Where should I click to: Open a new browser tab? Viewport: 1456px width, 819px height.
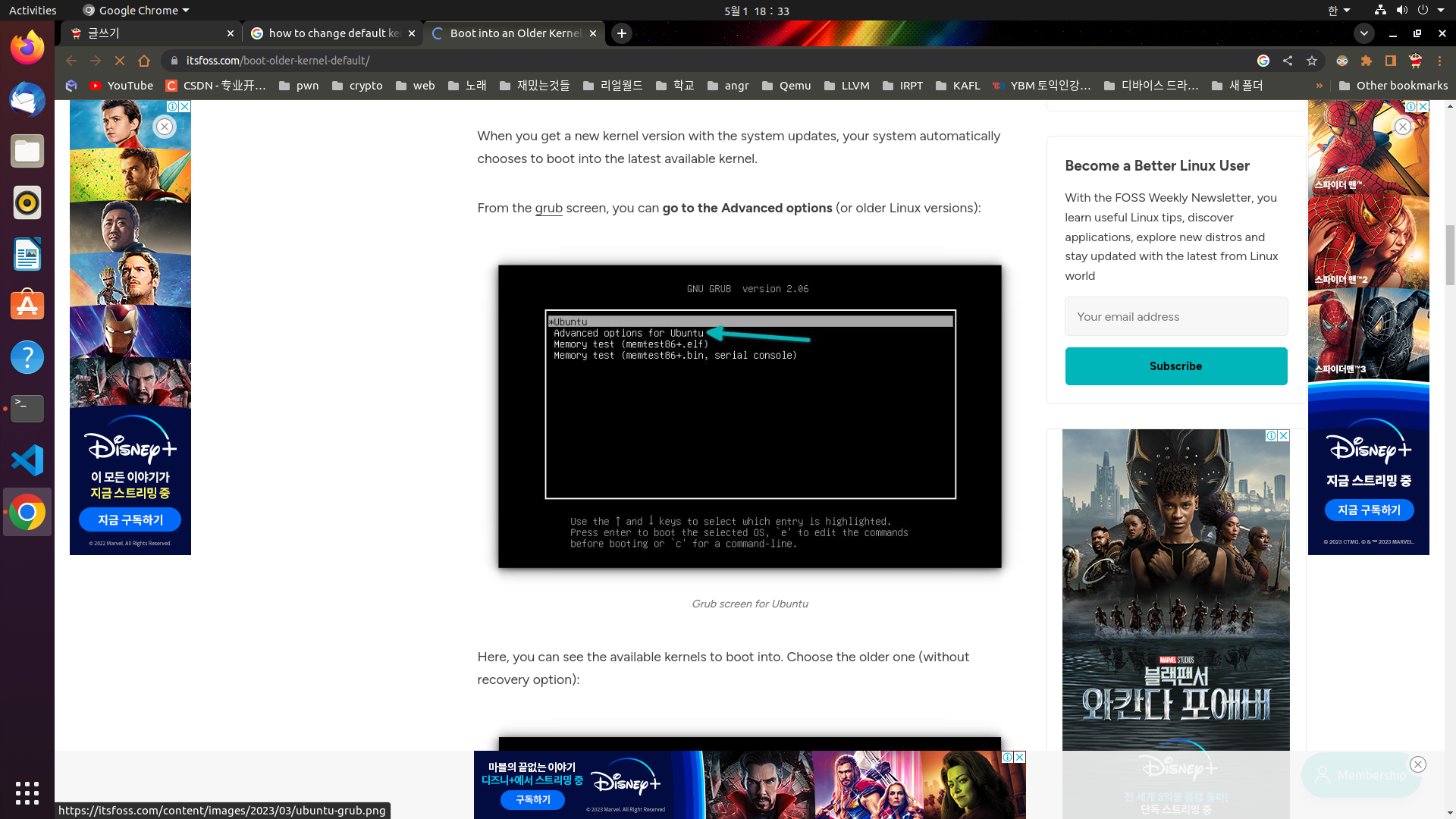pyautogui.click(x=622, y=33)
